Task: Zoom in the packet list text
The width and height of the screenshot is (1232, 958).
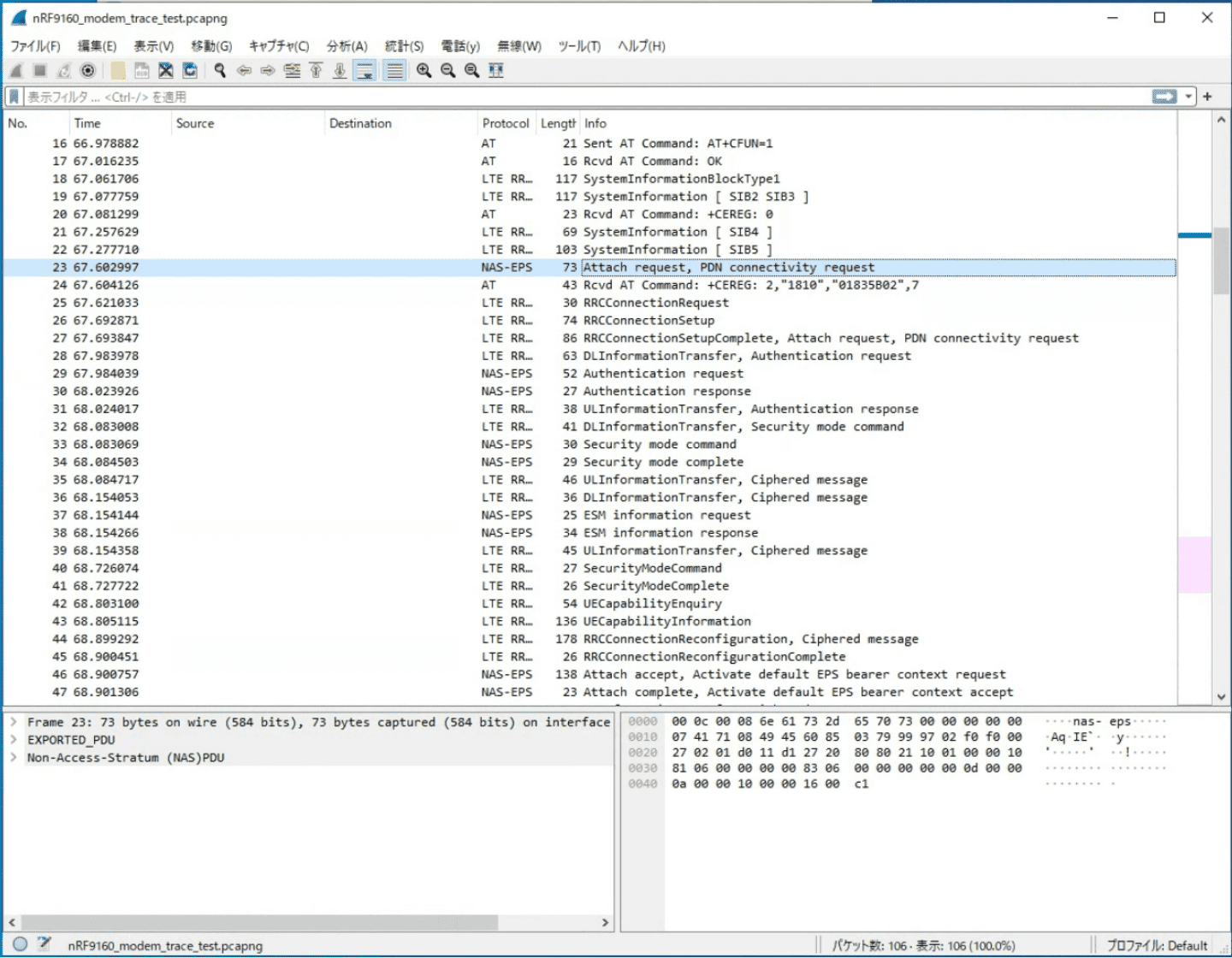Action: (x=423, y=71)
